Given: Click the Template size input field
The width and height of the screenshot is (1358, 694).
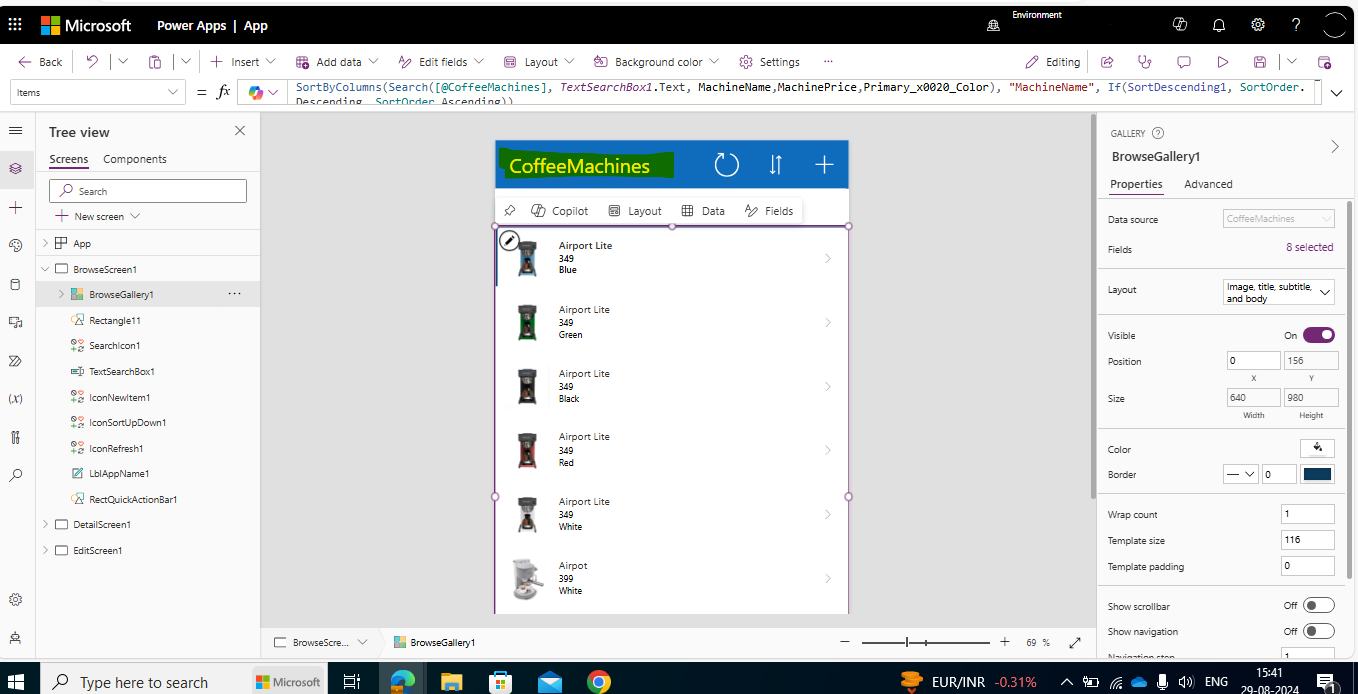Looking at the screenshot, I should (x=1308, y=540).
